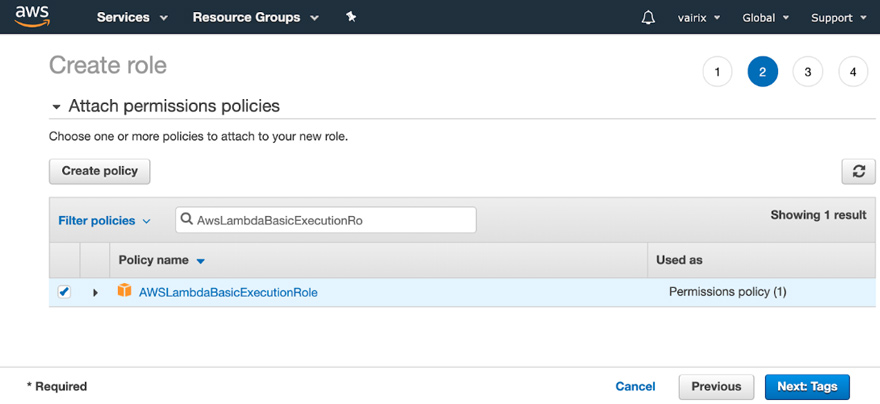Click the orange AWS managed policy box icon
Image resolution: width=880 pixels, height=404 pixels.
(x=124, y=291)
